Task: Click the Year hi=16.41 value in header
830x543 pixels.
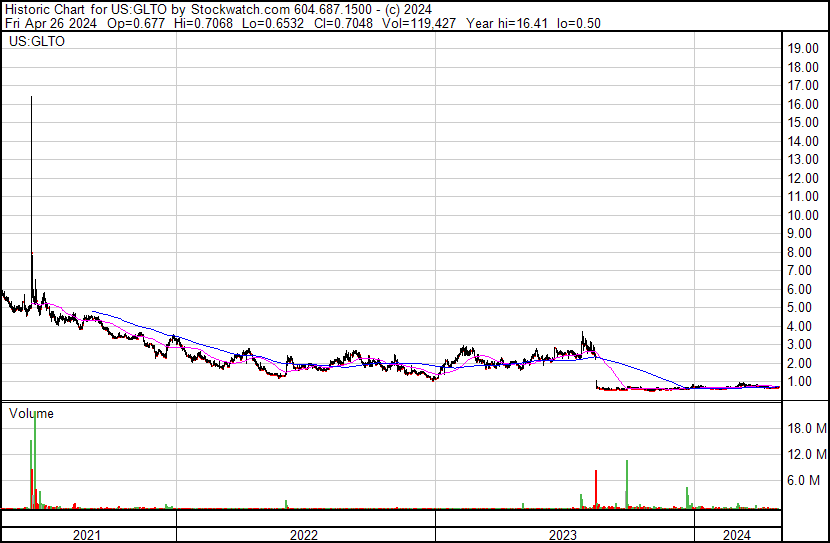Action: pyautogui.click(x=507, y=23)
